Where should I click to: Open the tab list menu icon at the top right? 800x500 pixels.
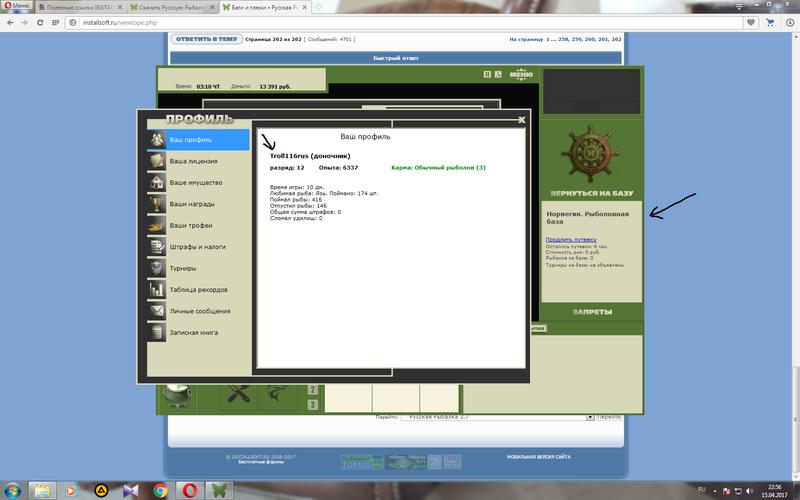point(739,7)
